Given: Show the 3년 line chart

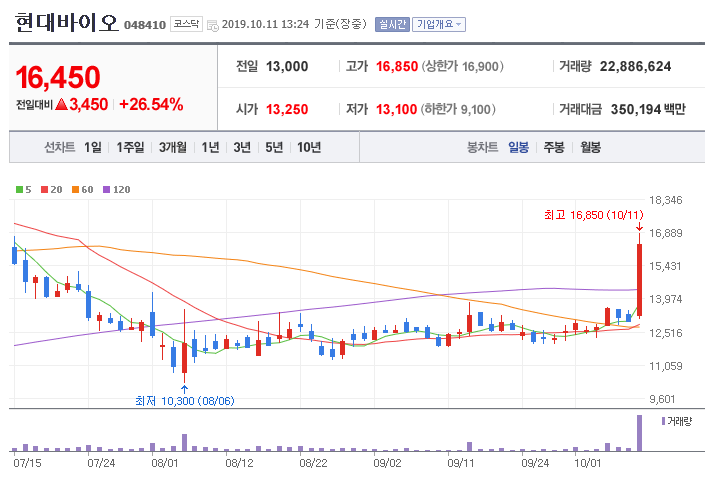Looking at the screenshot, I should pos(242,147).
